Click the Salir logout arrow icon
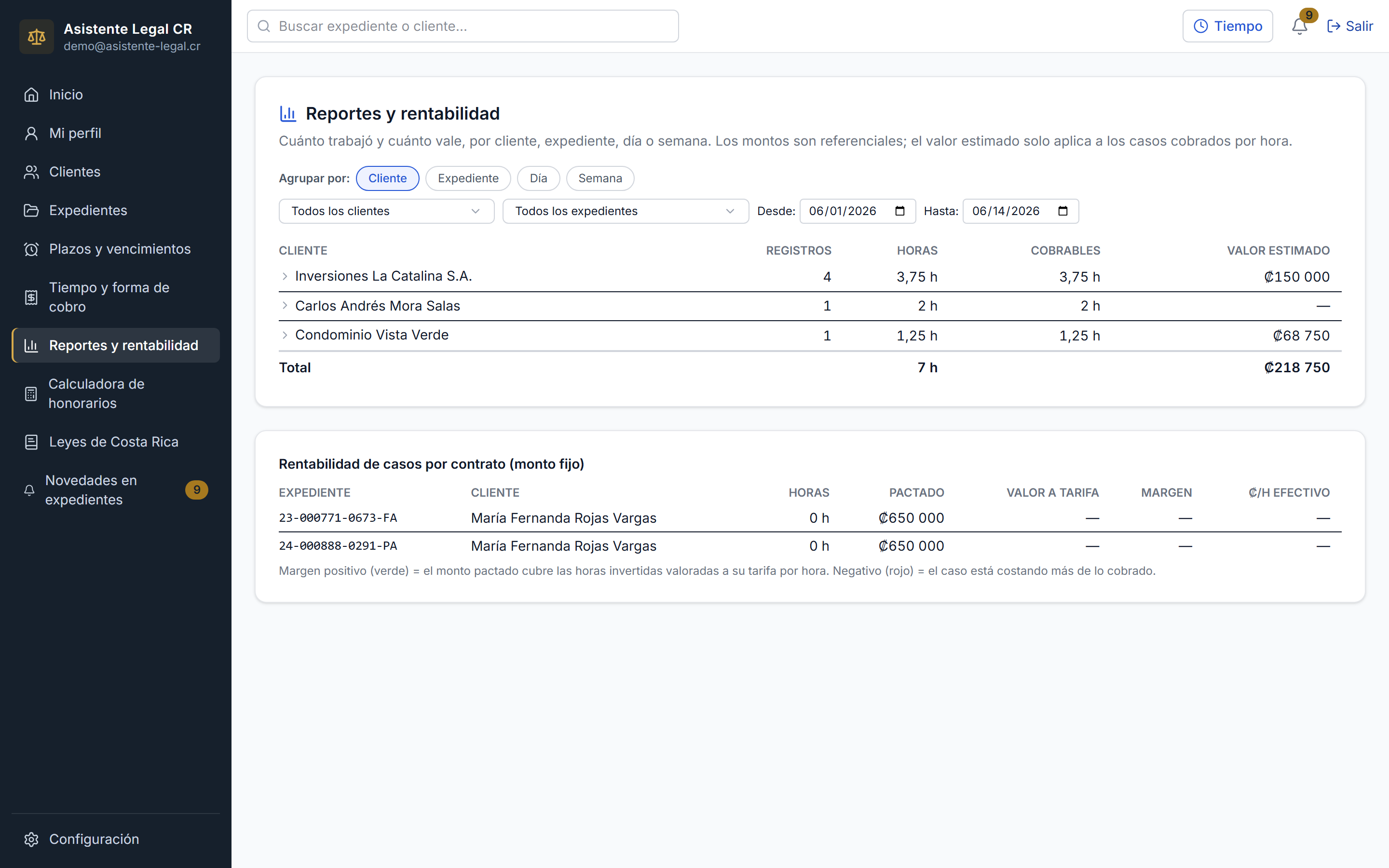This screenshot has width=1389, height=868. point(1334,26)
